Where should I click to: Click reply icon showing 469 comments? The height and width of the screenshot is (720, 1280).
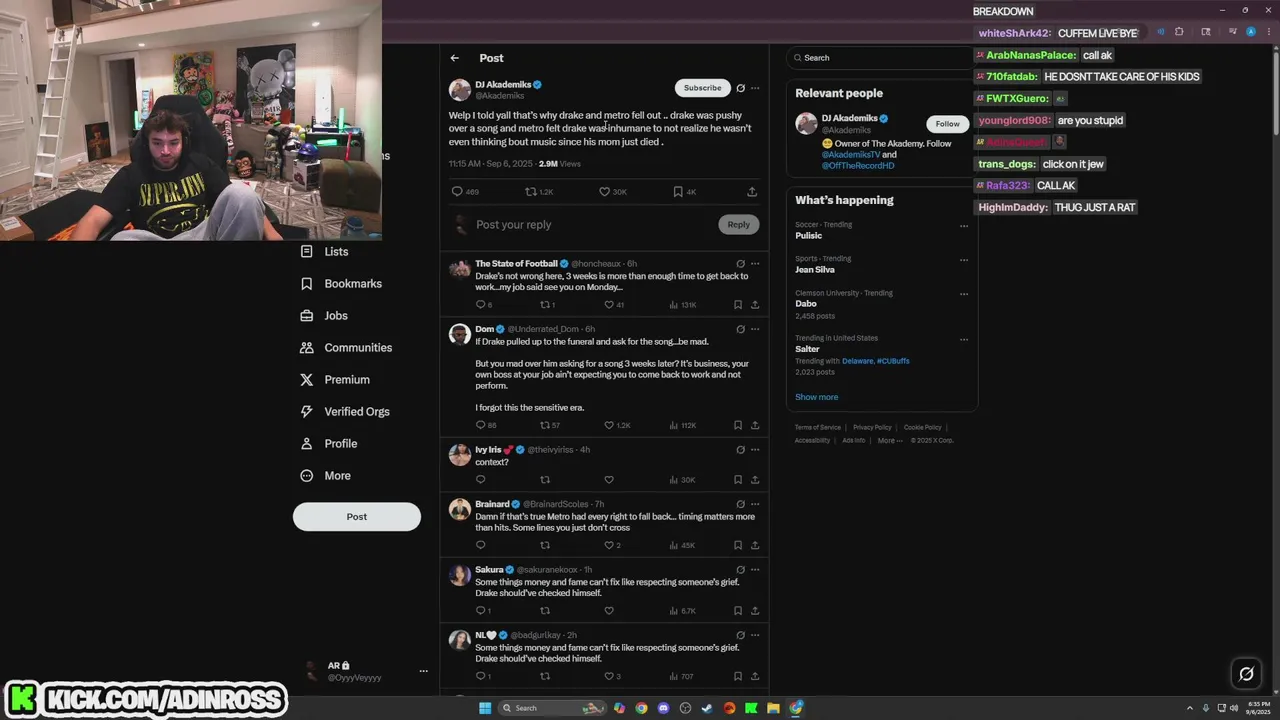coord(457,191)
